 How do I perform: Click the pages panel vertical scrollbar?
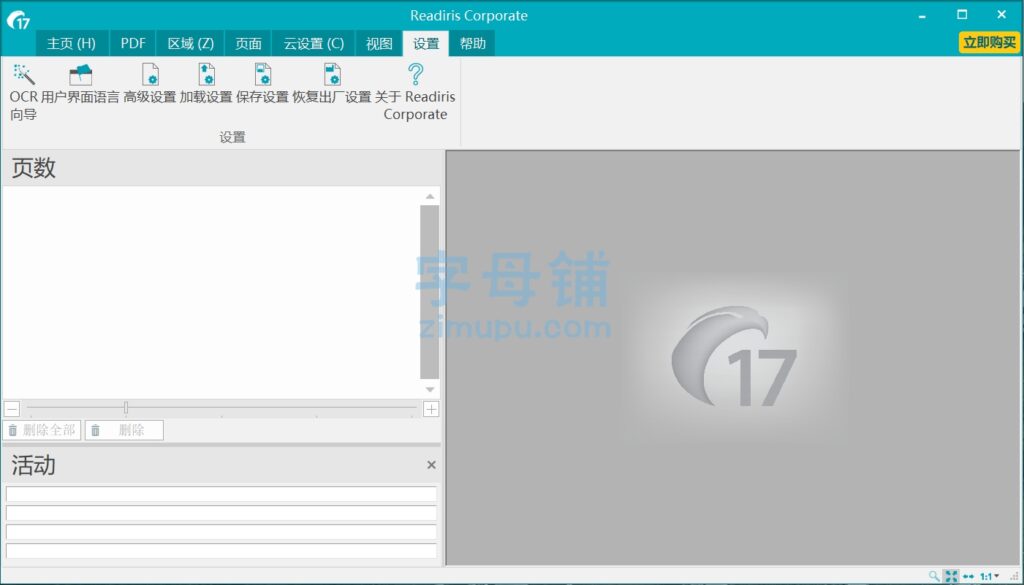click(430, 292)
